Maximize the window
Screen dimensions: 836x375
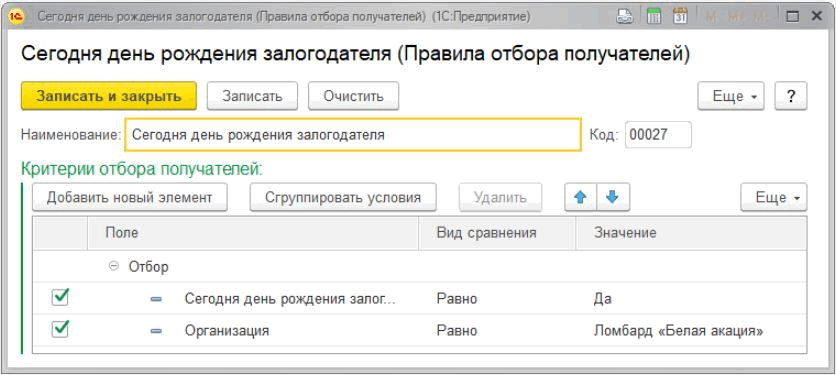(x=793, y=17)
